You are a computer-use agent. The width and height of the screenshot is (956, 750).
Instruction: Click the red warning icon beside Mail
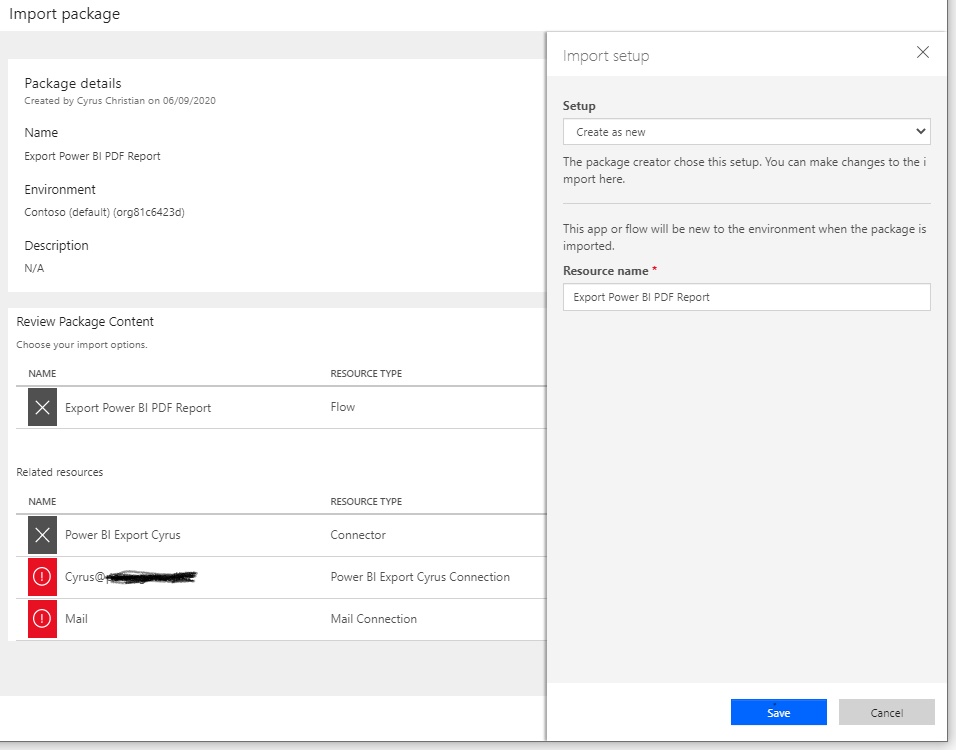click(x=42, y=619)
